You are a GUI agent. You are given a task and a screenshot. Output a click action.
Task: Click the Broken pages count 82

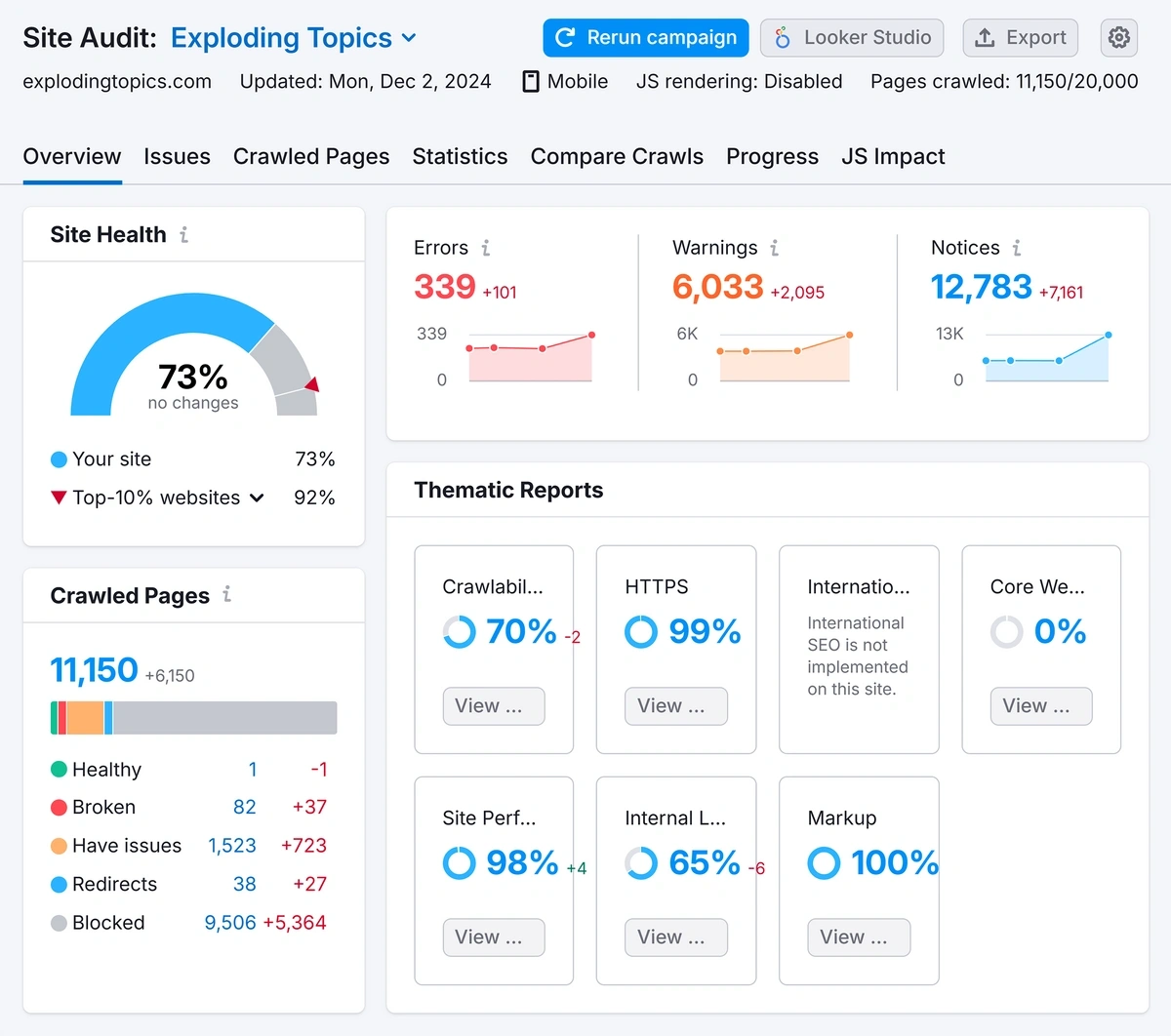(244, 808)
